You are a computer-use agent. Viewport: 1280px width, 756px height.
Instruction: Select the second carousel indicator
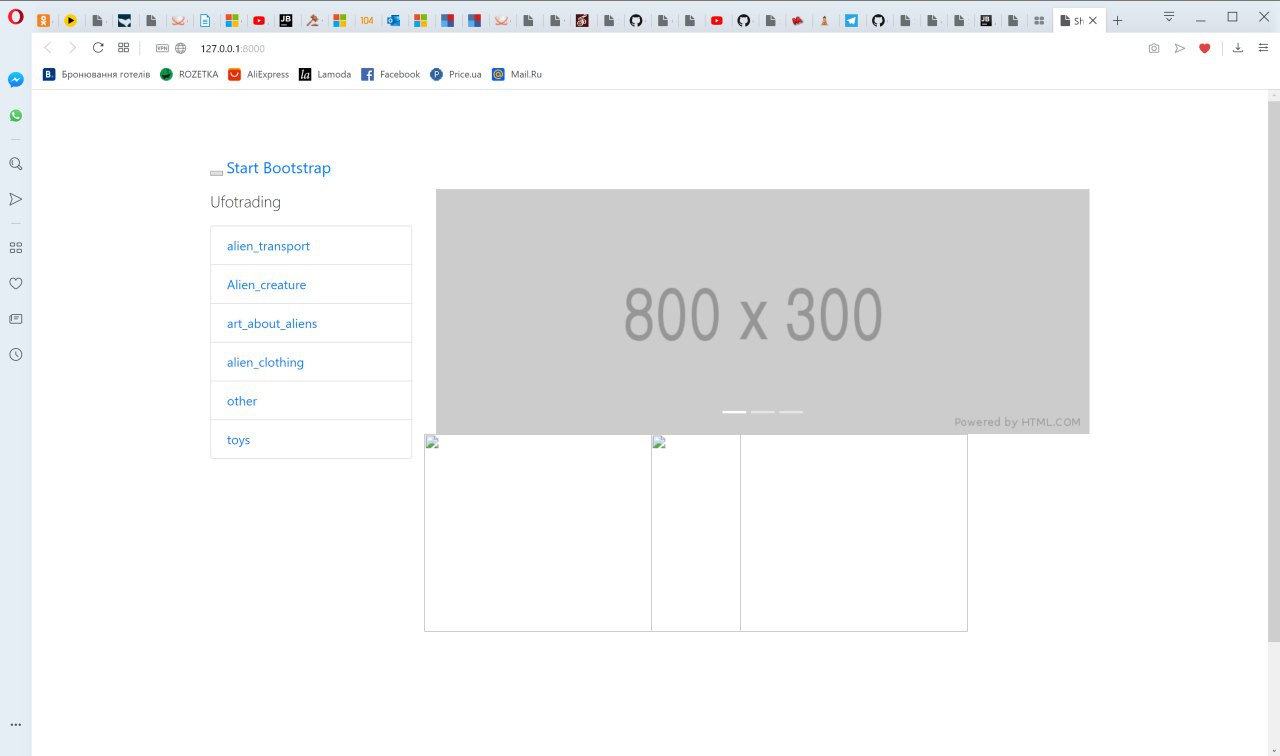tap(762, 411)
